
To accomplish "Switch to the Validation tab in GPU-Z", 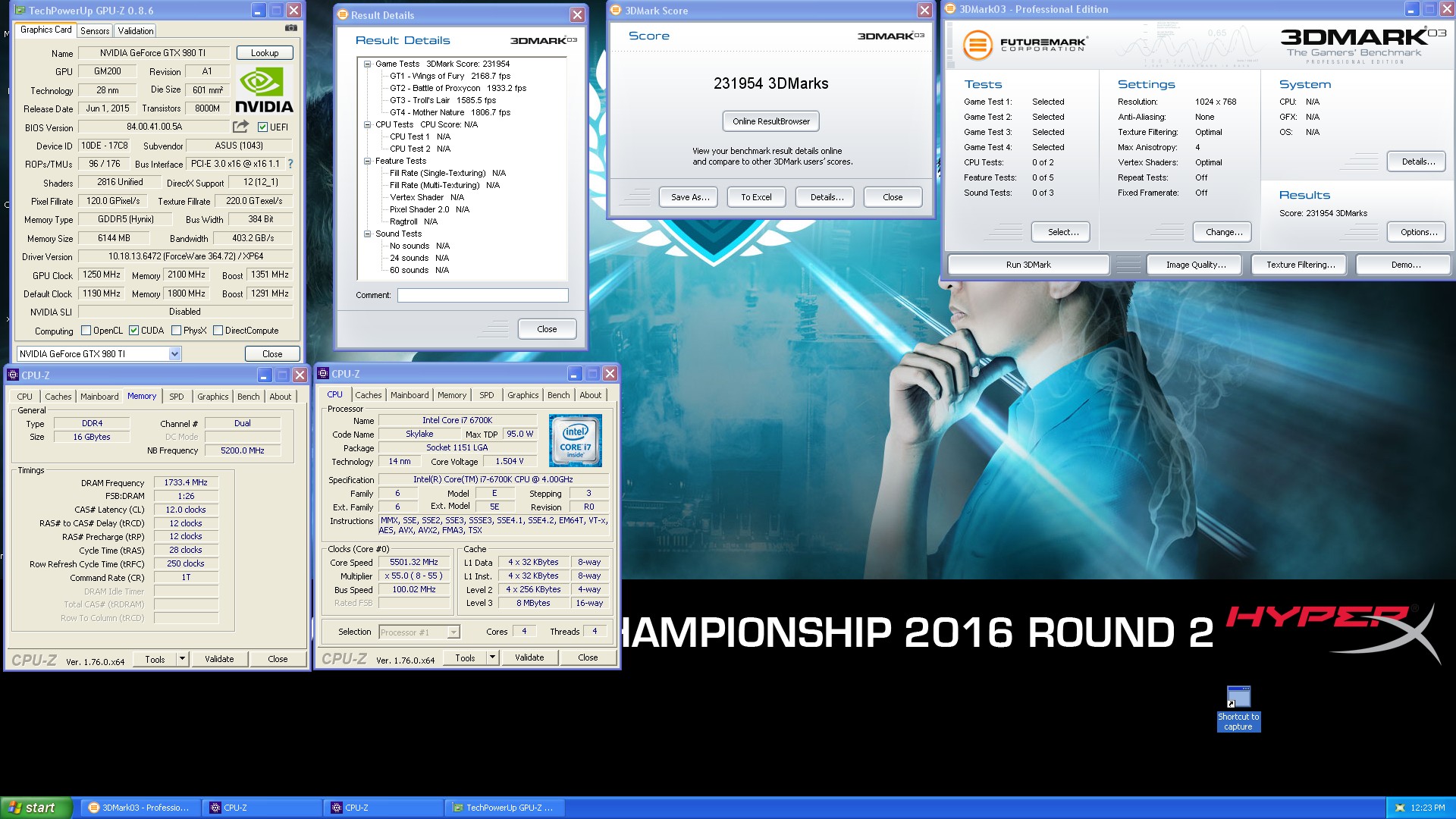I will 136,31.
